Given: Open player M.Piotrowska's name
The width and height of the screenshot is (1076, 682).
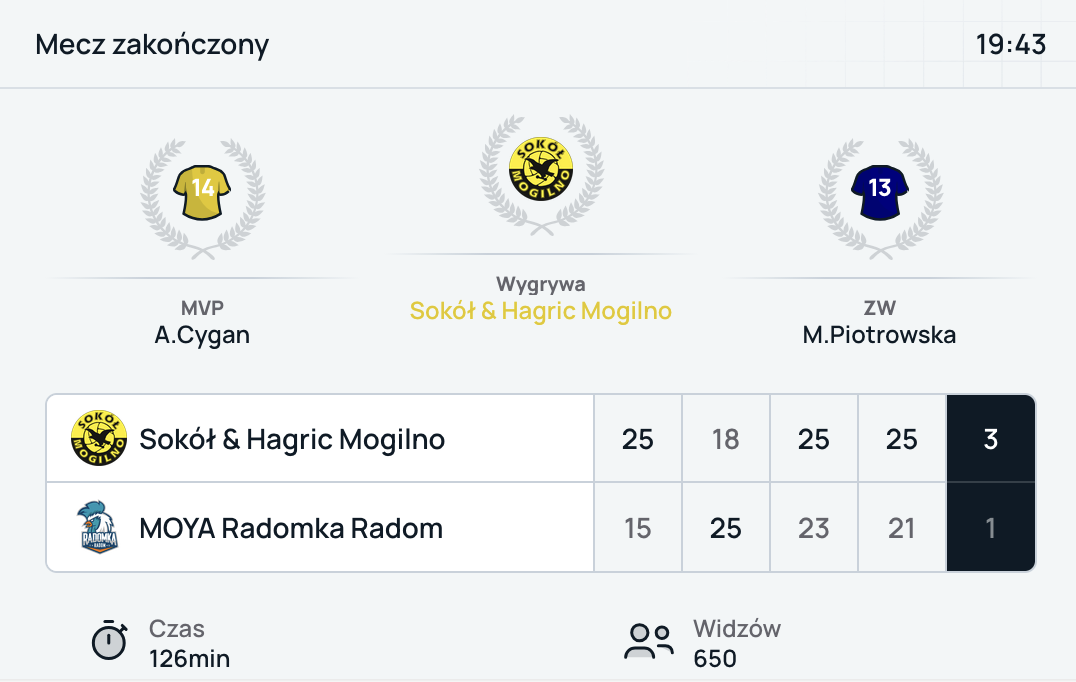Looking at the screenshot, I should (879, 335).
